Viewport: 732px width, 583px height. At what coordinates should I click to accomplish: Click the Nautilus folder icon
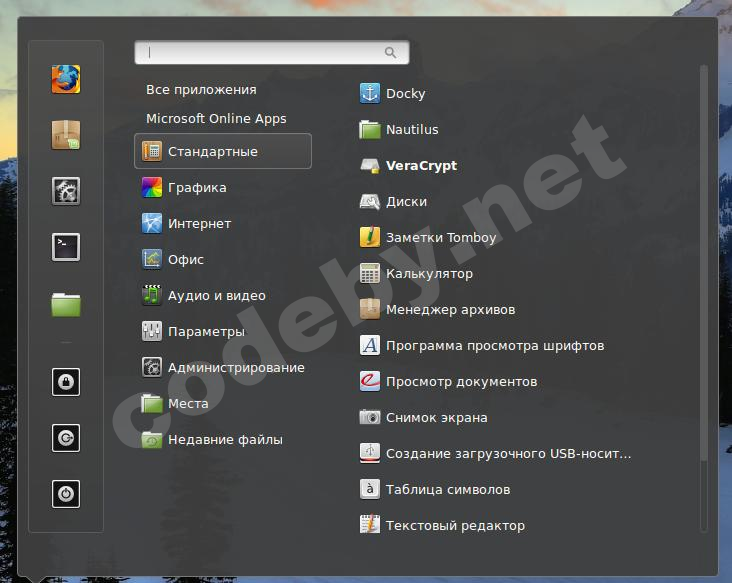click(x=370, y=129)
